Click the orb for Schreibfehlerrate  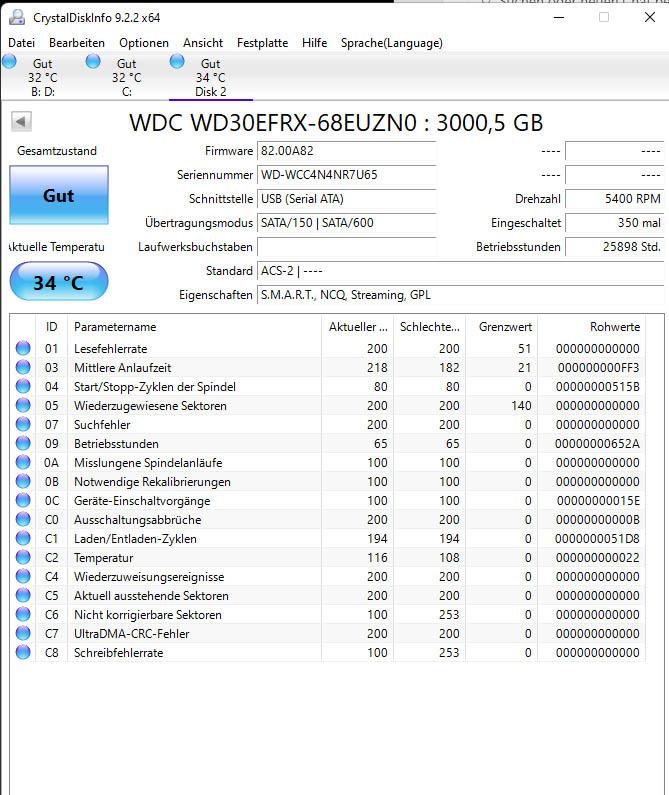click(23, 653)
